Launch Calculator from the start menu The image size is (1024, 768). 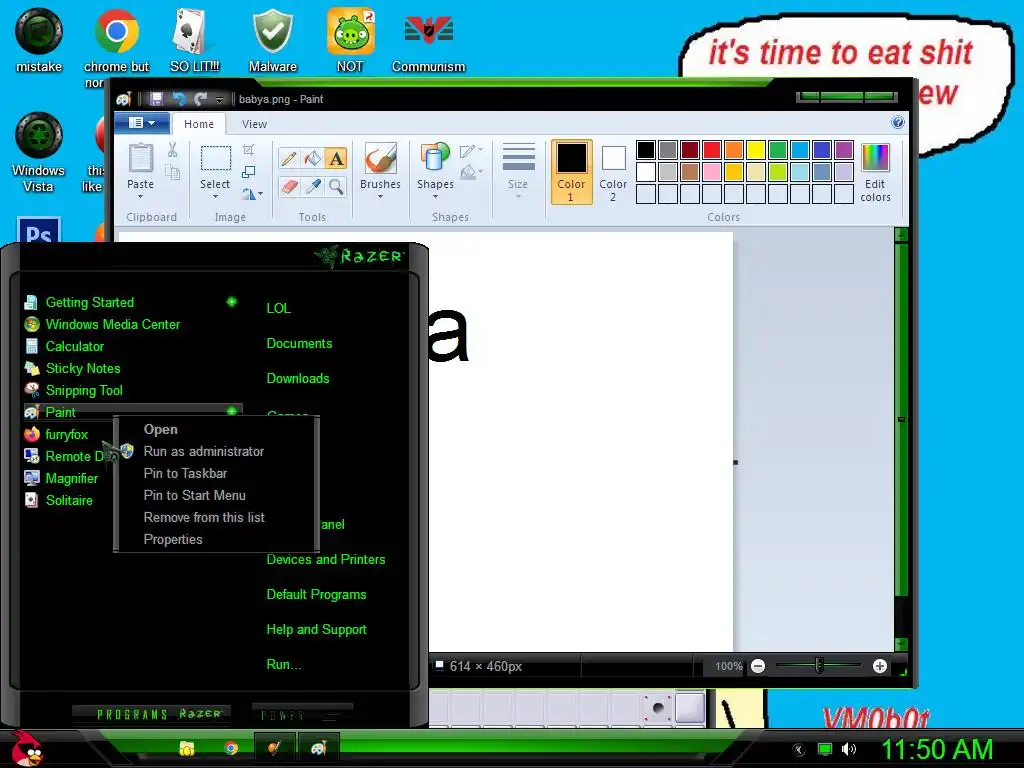[x=74, y=347]
